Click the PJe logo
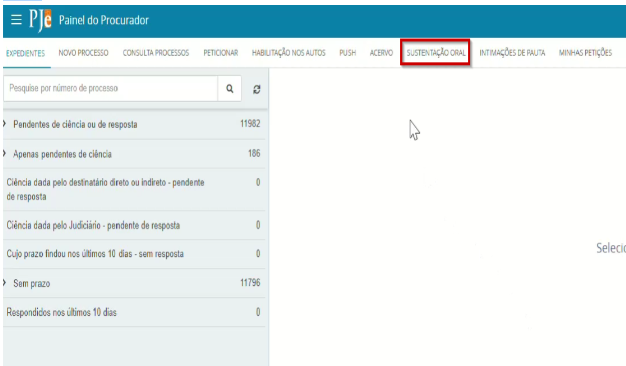This screenshot has height=366, width=626. point(40,20)
